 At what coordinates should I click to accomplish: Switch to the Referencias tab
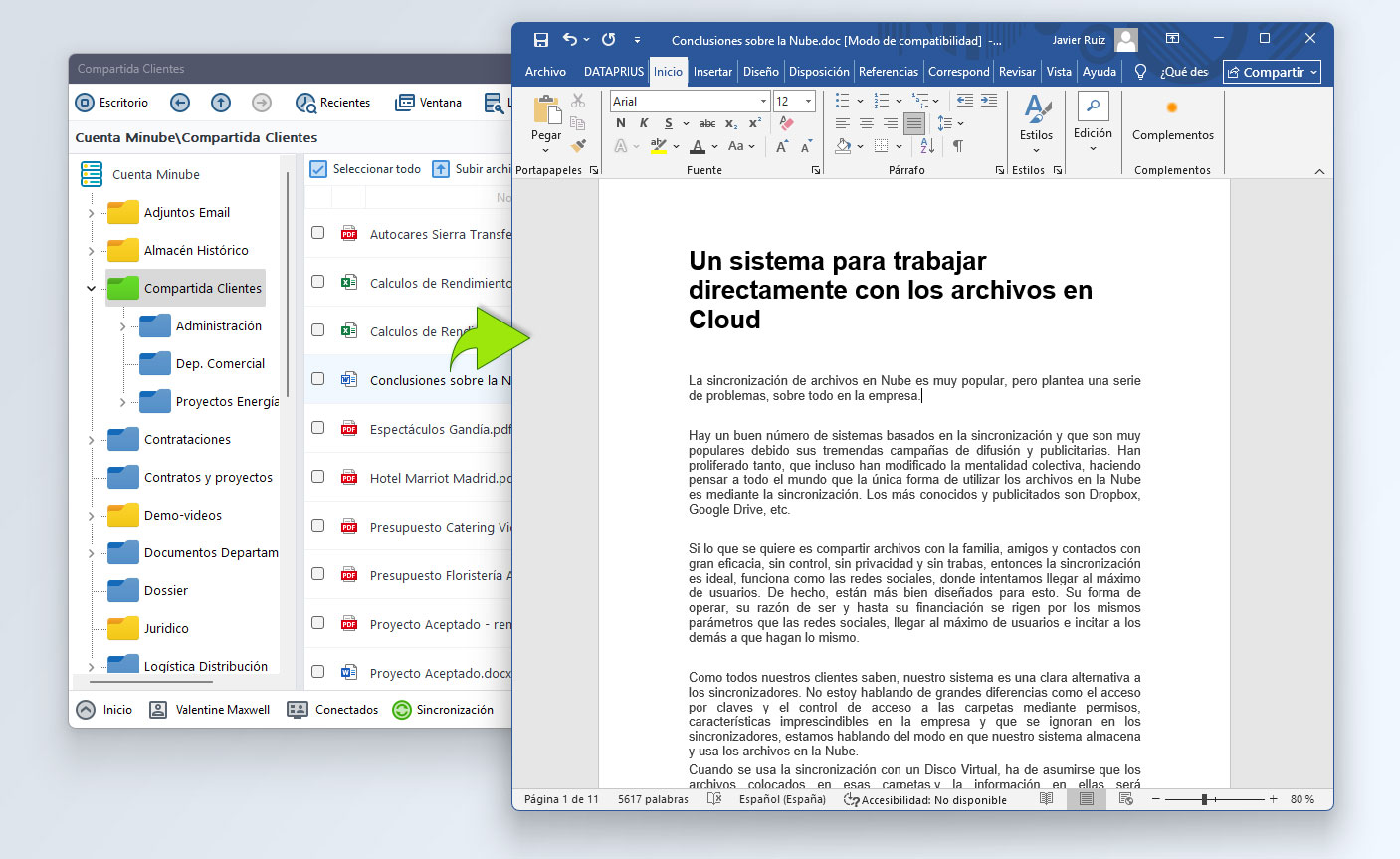(x=889, y=72)
